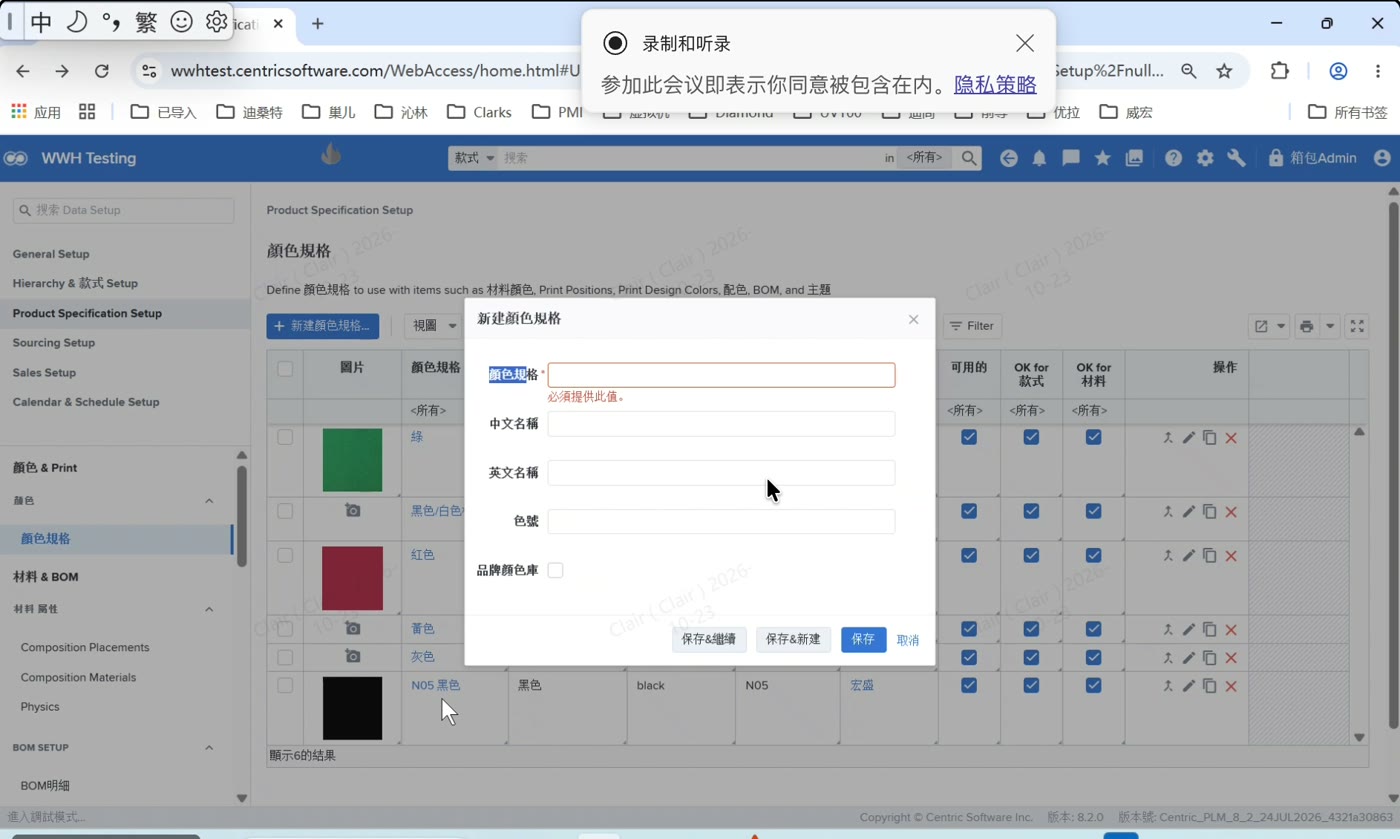Open the 款式 search category dropdown
This screenshot has width=1400, height=839.
coord(474,158)
